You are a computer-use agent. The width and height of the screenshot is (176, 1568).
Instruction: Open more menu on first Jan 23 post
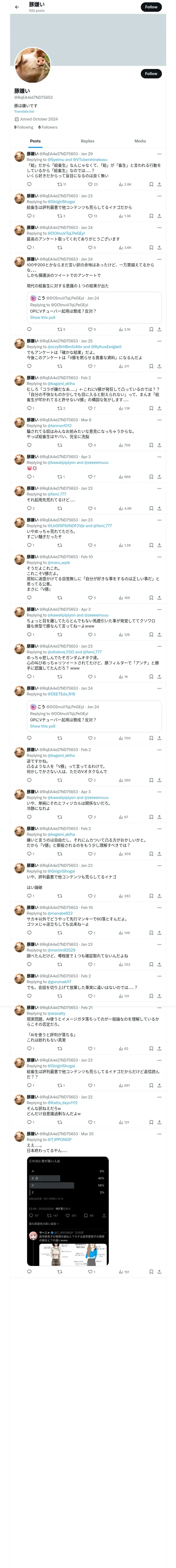pyautogui.click(x=159, y=196)
